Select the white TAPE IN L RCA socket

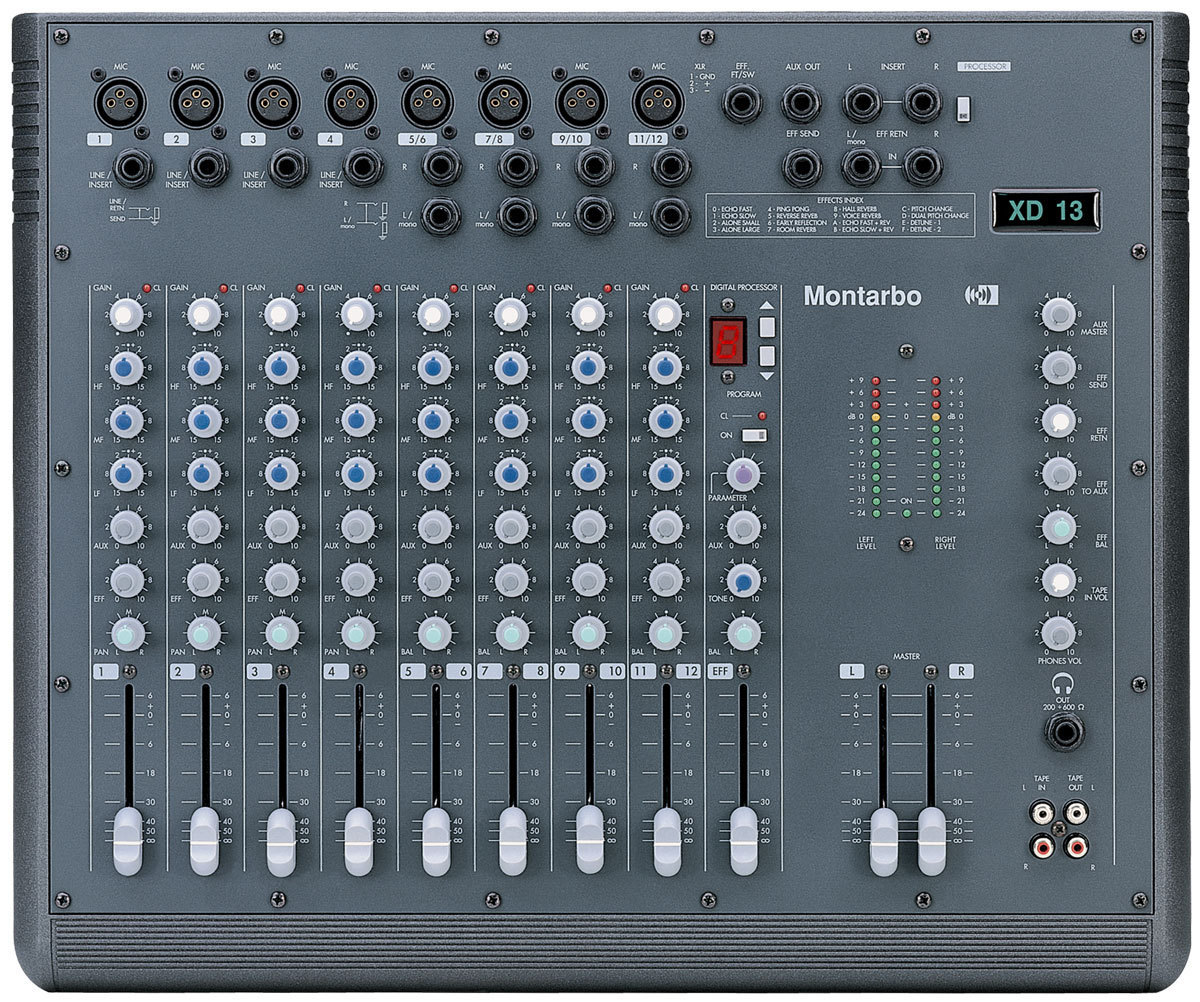click(1043, 814)
